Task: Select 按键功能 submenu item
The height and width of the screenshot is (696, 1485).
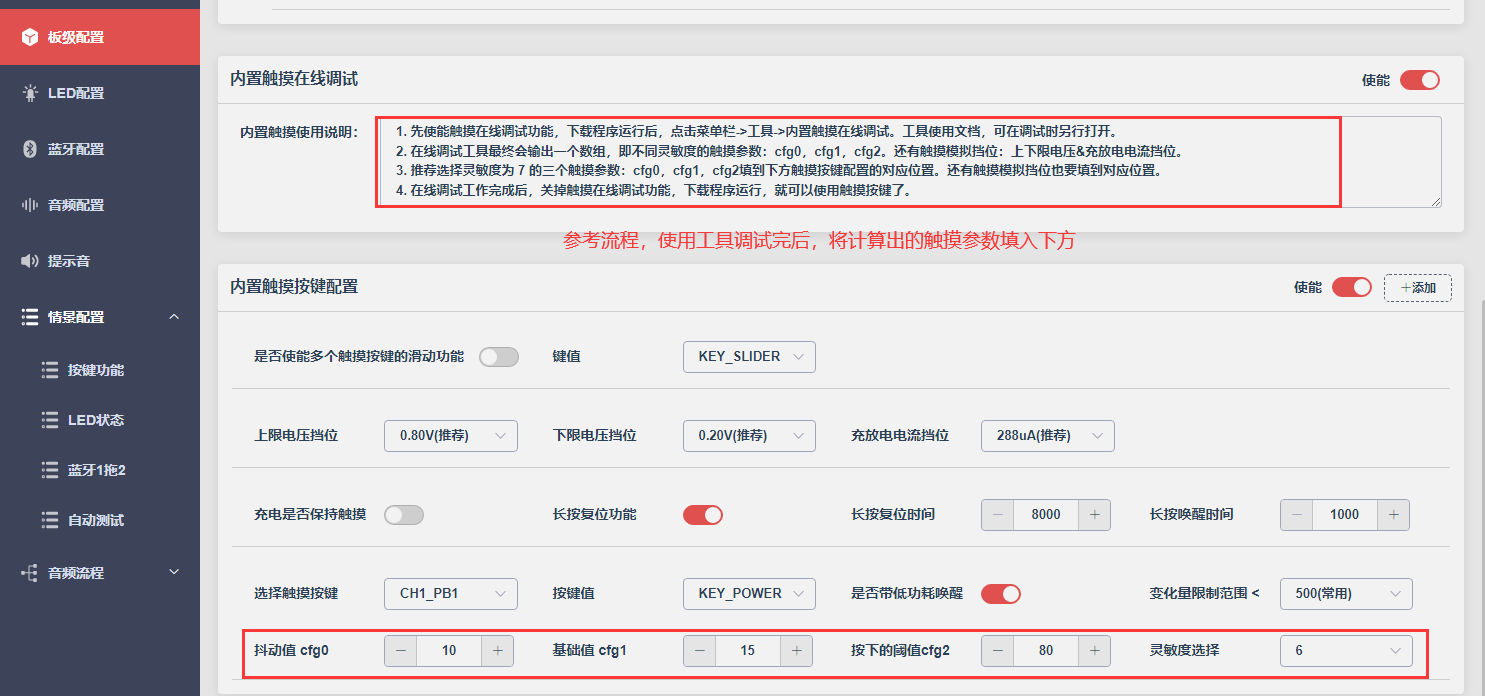Action: (100, 370)
